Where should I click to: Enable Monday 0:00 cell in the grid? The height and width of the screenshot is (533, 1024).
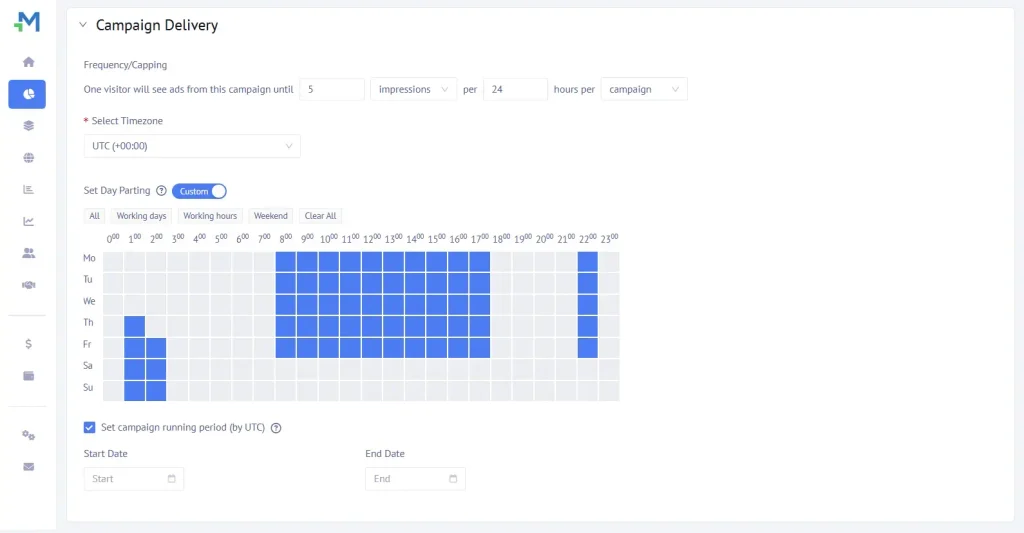tap(113, 262)
